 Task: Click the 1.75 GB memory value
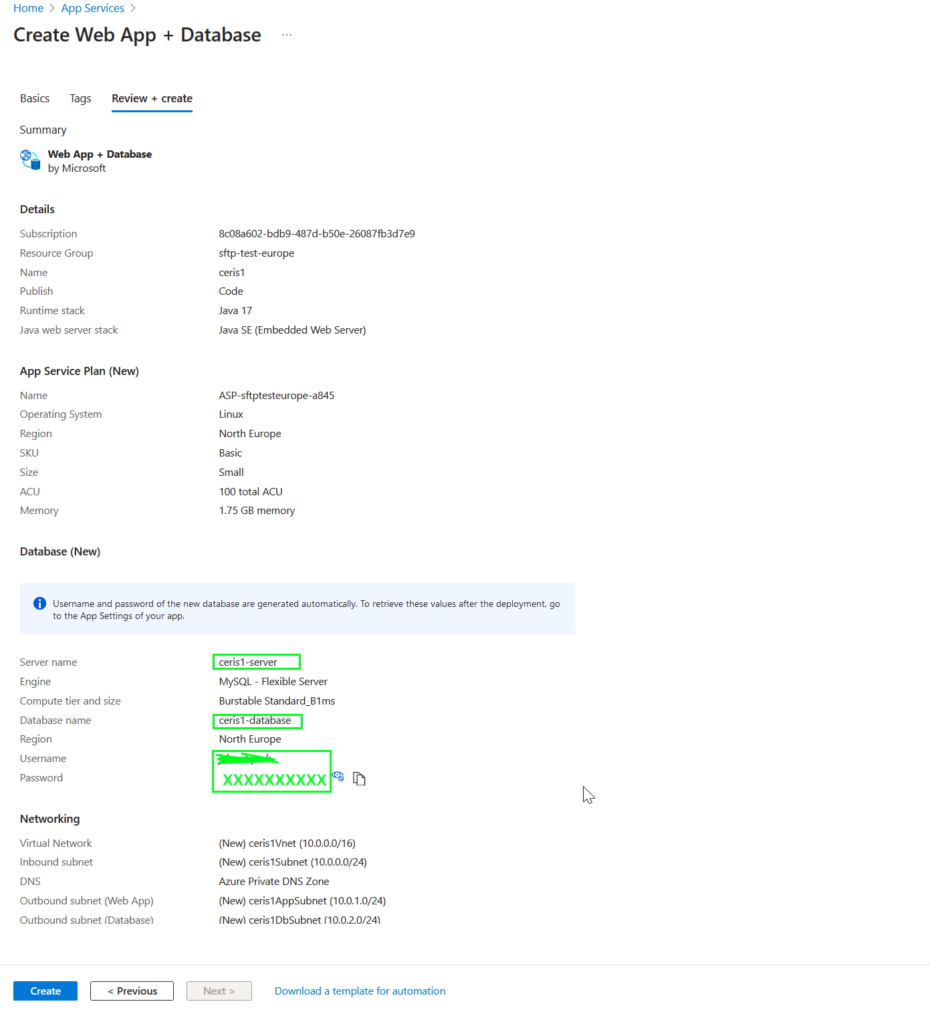click(257, 511)
